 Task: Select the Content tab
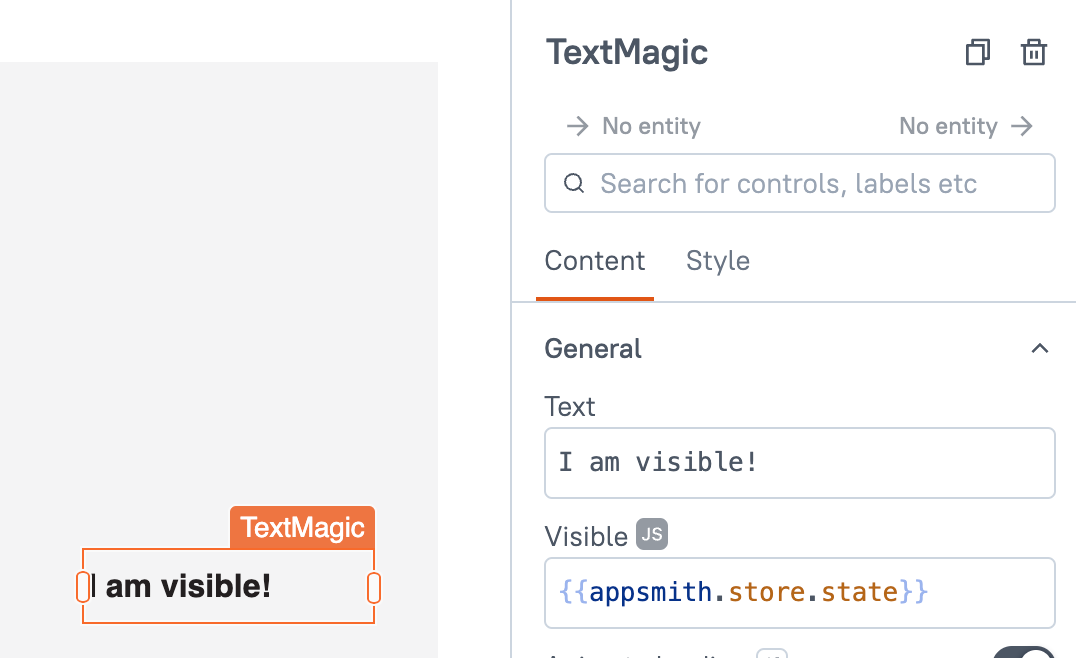tap(595, 261)
